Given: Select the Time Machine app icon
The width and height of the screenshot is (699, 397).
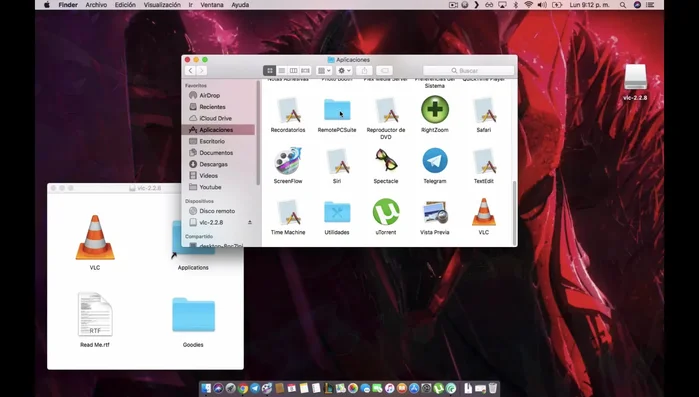Looking at the screenshot, I should click(x=288, y=212).
